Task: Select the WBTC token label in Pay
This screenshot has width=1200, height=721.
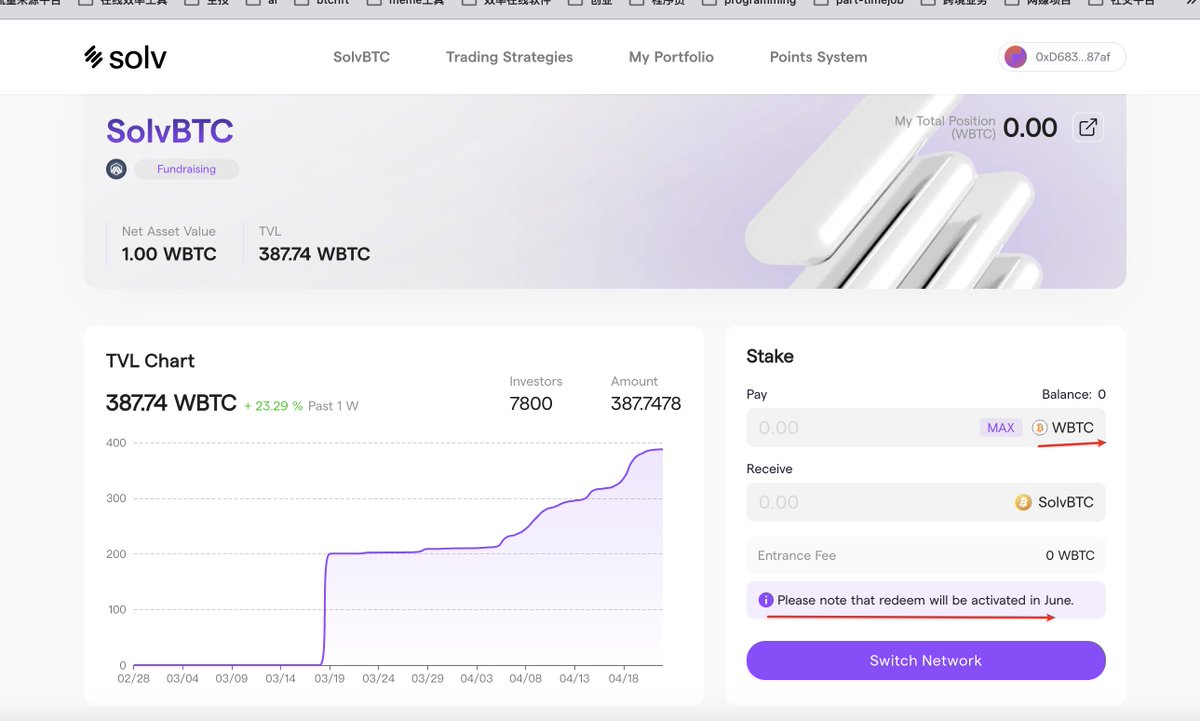Action: 1073,428
